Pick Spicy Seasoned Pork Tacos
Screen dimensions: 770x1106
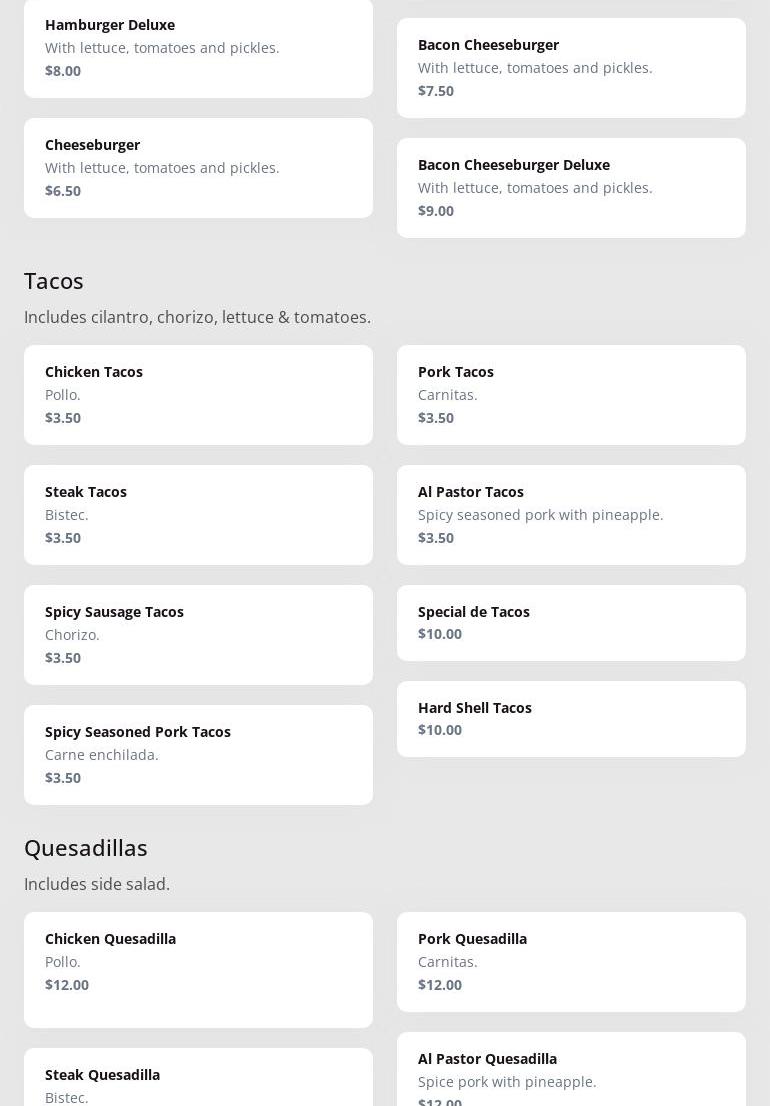click(x=198, y=754)
